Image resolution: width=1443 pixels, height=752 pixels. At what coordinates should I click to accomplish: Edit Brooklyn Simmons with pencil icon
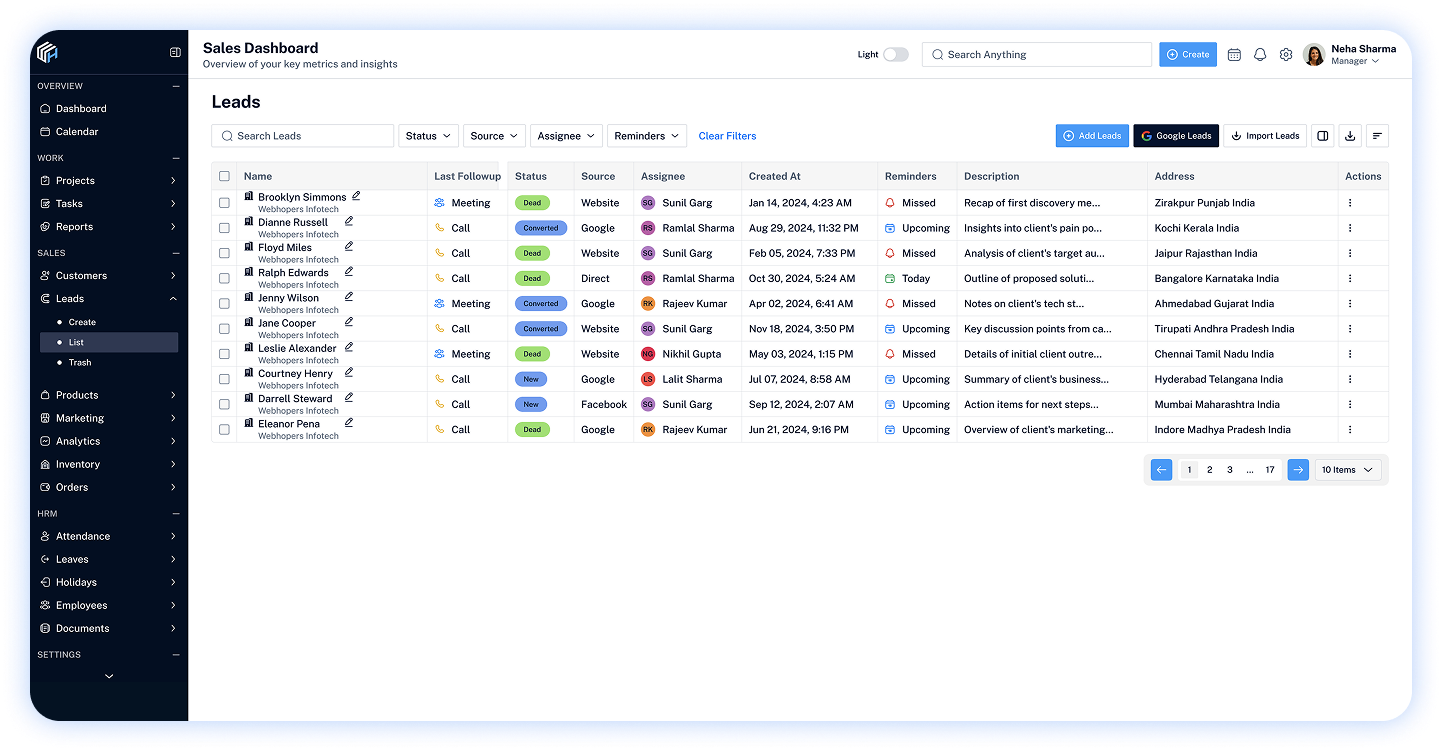[x=356, y=196]
